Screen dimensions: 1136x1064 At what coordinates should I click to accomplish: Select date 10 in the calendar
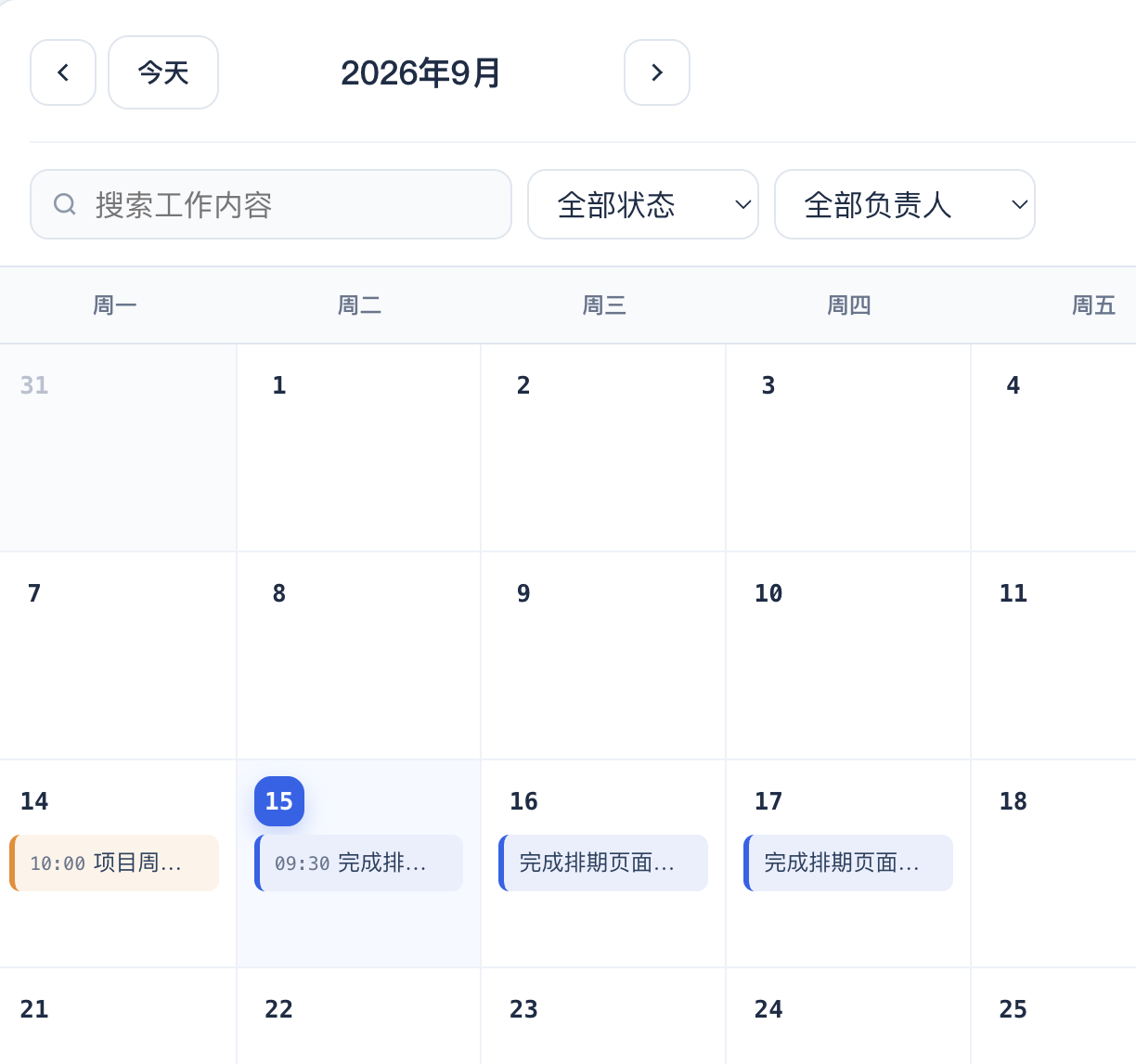coord(768,593)
